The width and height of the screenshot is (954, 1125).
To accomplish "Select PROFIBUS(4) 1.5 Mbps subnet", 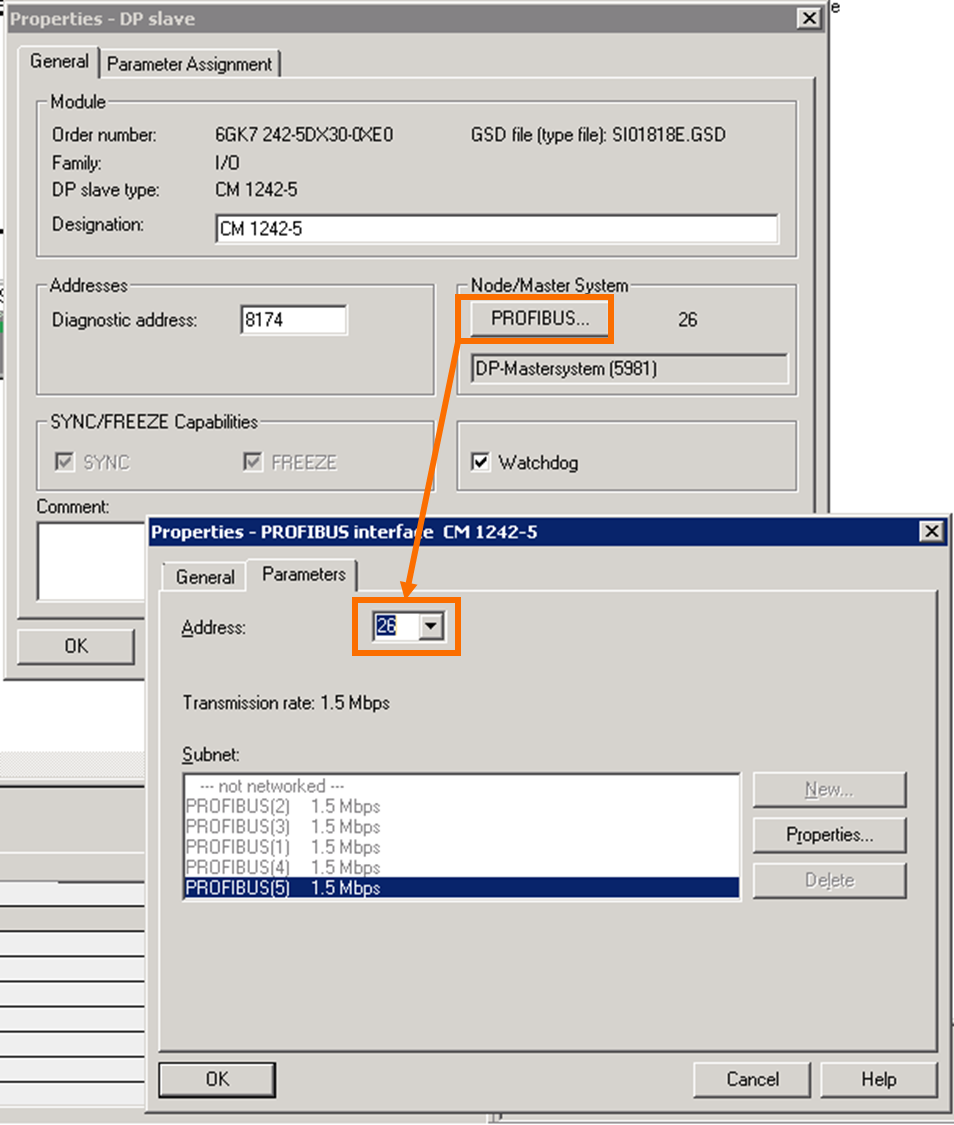I will point(461,867).
